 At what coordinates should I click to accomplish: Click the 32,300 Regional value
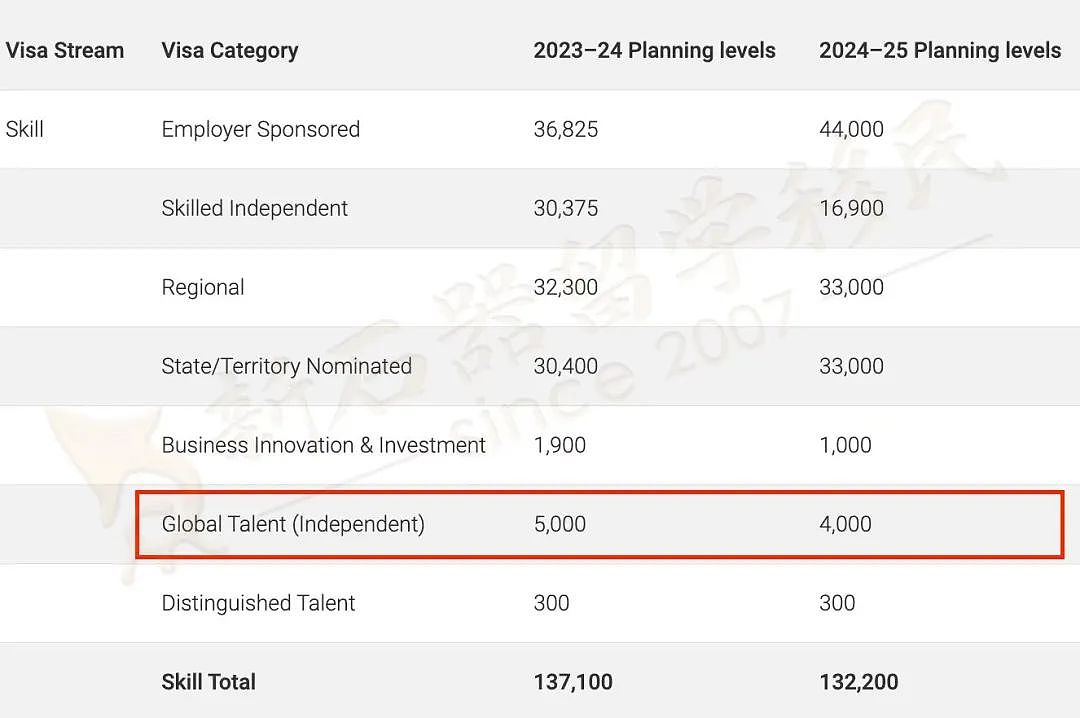click(x=566, y=287)
